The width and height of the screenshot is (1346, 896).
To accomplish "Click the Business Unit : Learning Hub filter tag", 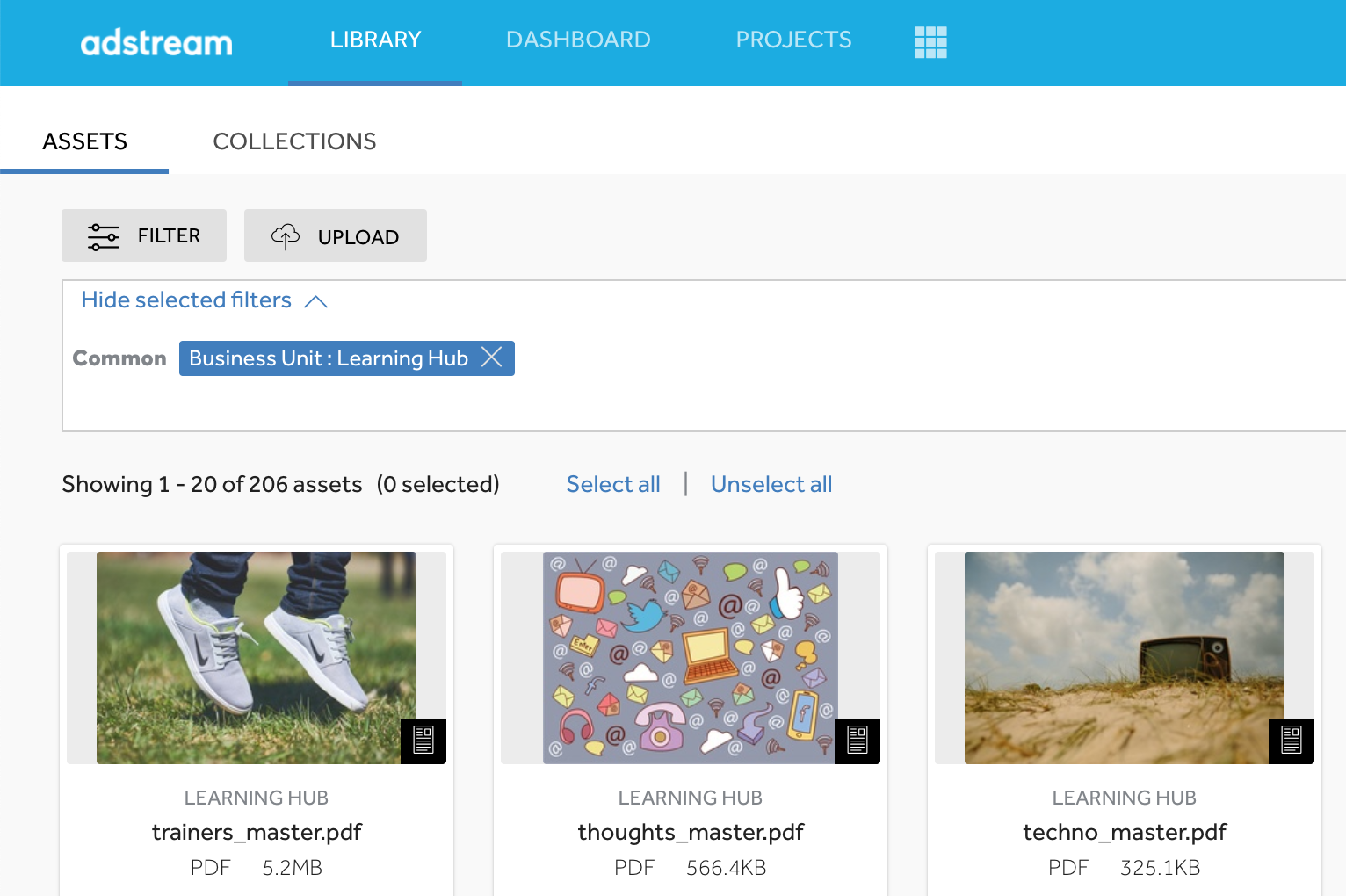I will coord(347,358).
